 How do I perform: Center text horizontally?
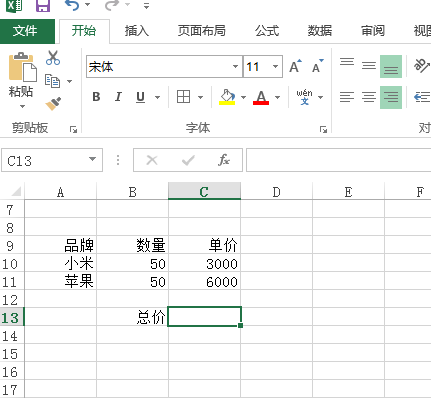pyautogui.click(x=369, y=97)
